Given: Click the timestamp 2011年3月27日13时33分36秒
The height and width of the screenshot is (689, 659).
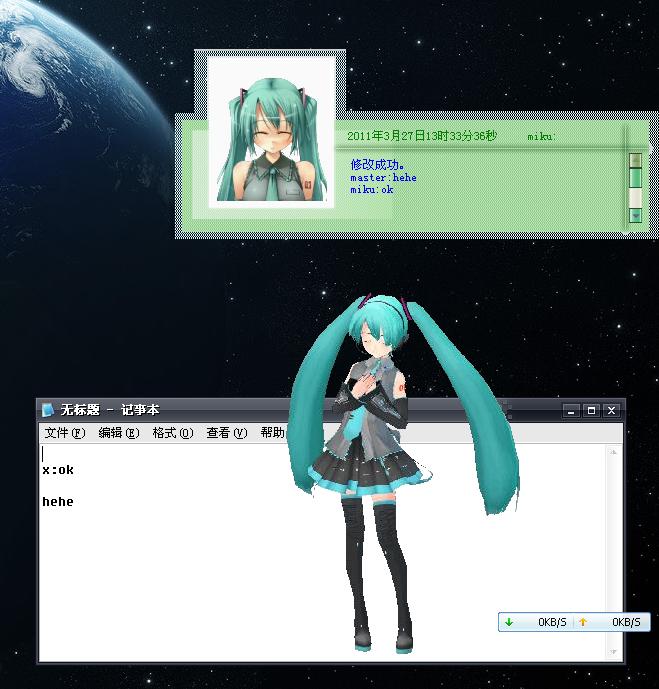Looking at the screenshot, I should 422,136.
